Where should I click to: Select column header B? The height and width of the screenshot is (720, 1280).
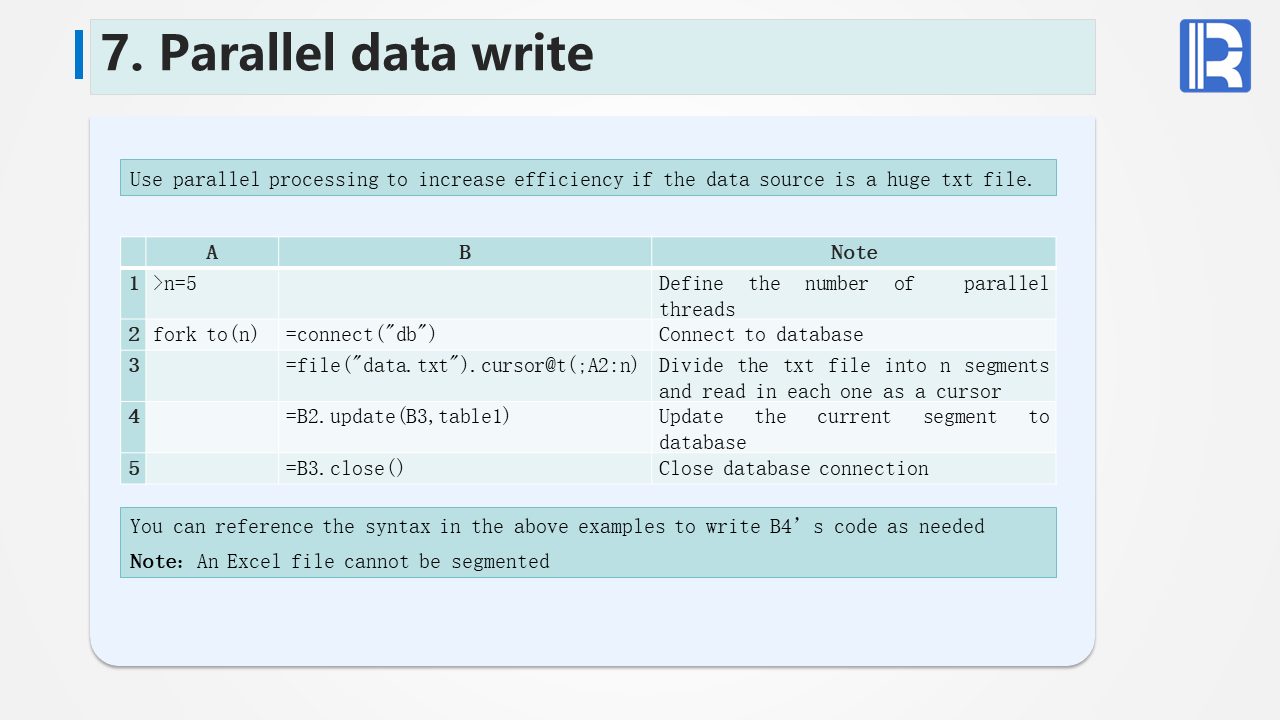(465, 252)
